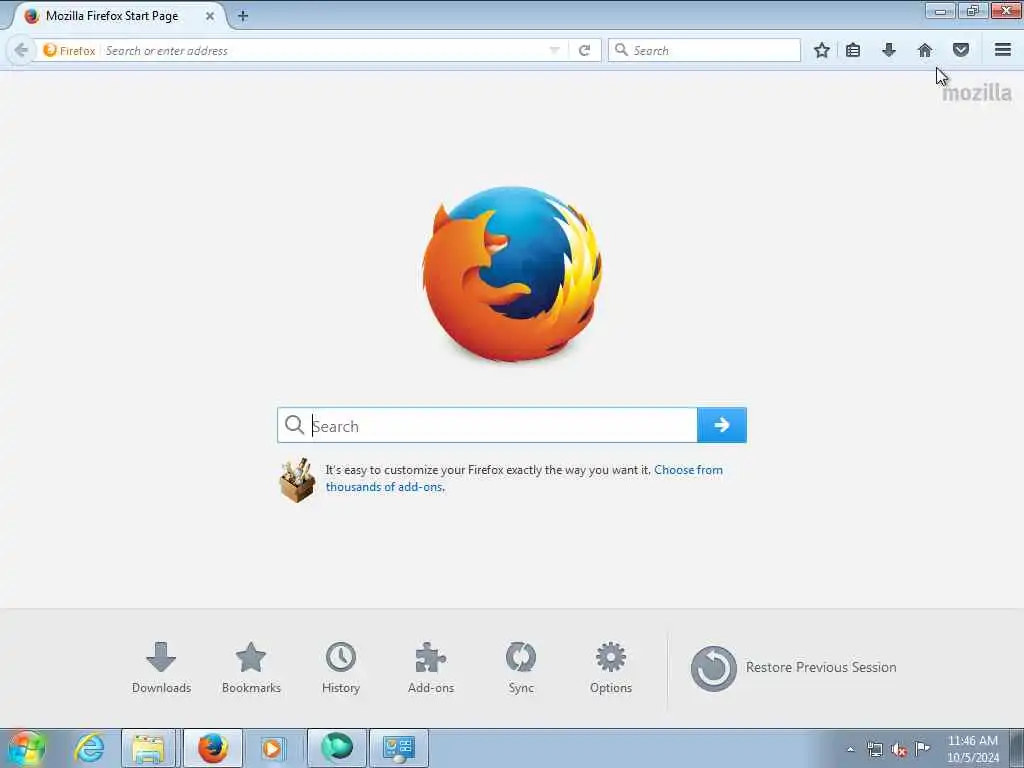
Task: Click the magnifier icon in toolbar search
Action: (x=622, y=50)
